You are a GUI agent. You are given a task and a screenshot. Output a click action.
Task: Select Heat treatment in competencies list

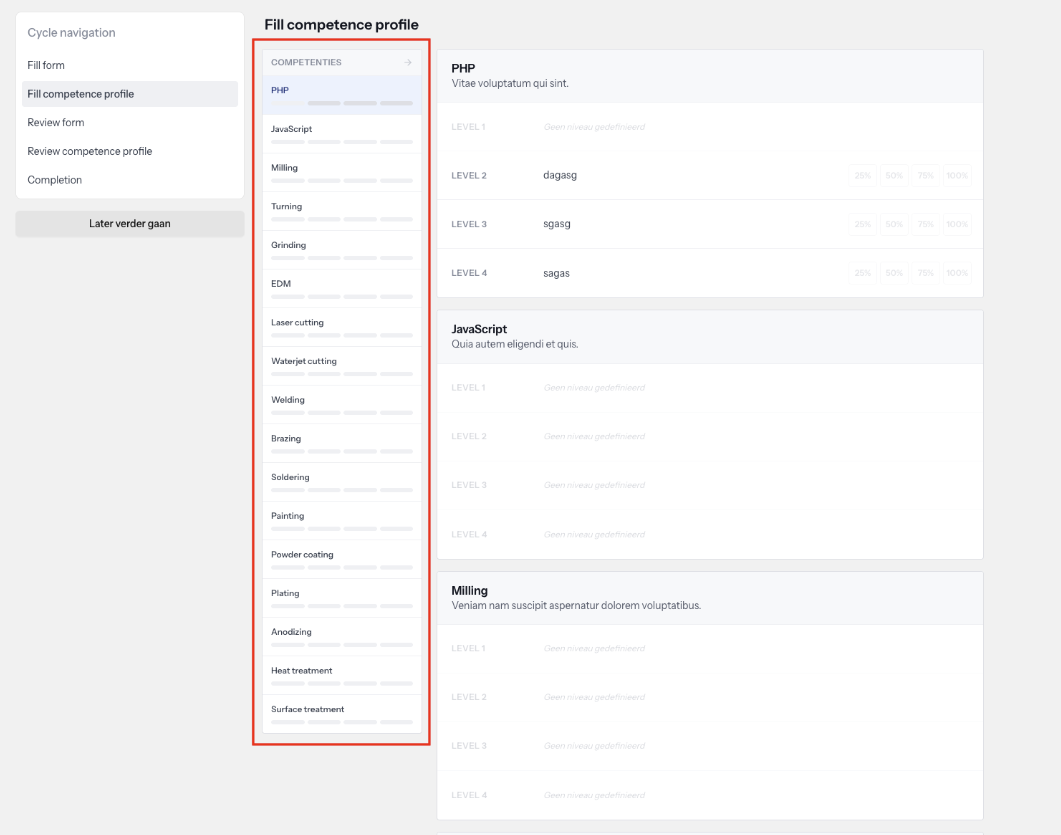click(342, 676)
